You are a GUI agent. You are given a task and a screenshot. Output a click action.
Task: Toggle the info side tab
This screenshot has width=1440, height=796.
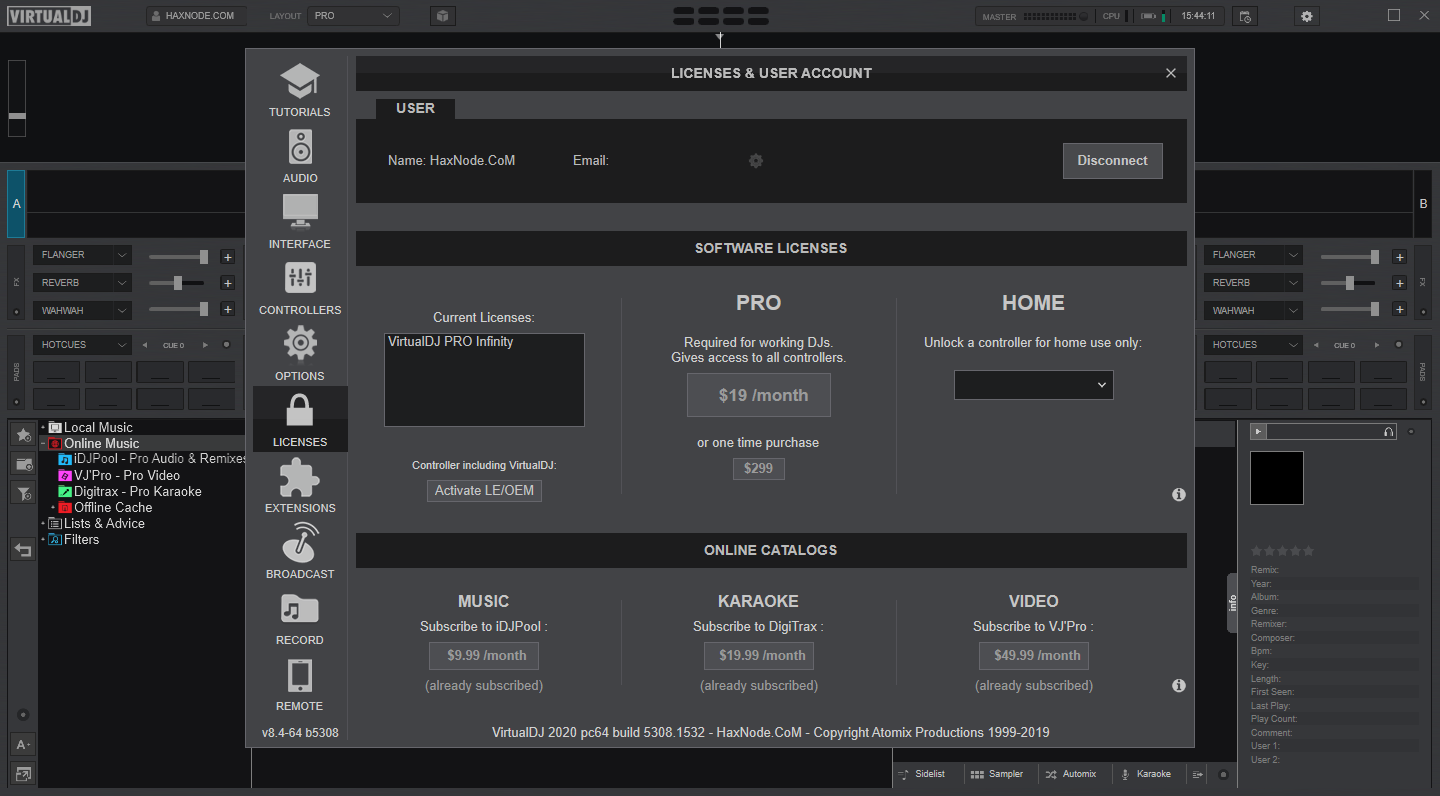click(1232, 603)
